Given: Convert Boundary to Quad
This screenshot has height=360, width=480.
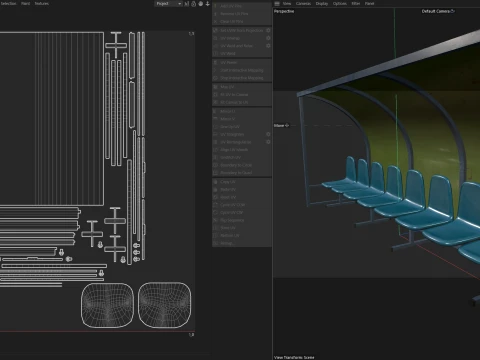Looking at the screenshot, I should click(x=242, y=173).
